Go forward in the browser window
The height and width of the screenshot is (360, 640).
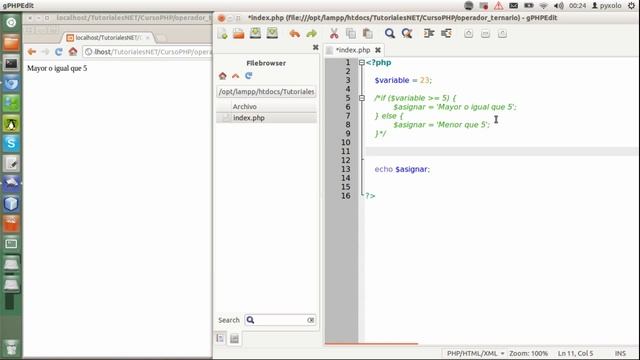pyautogui.click(x=45, y=51)
